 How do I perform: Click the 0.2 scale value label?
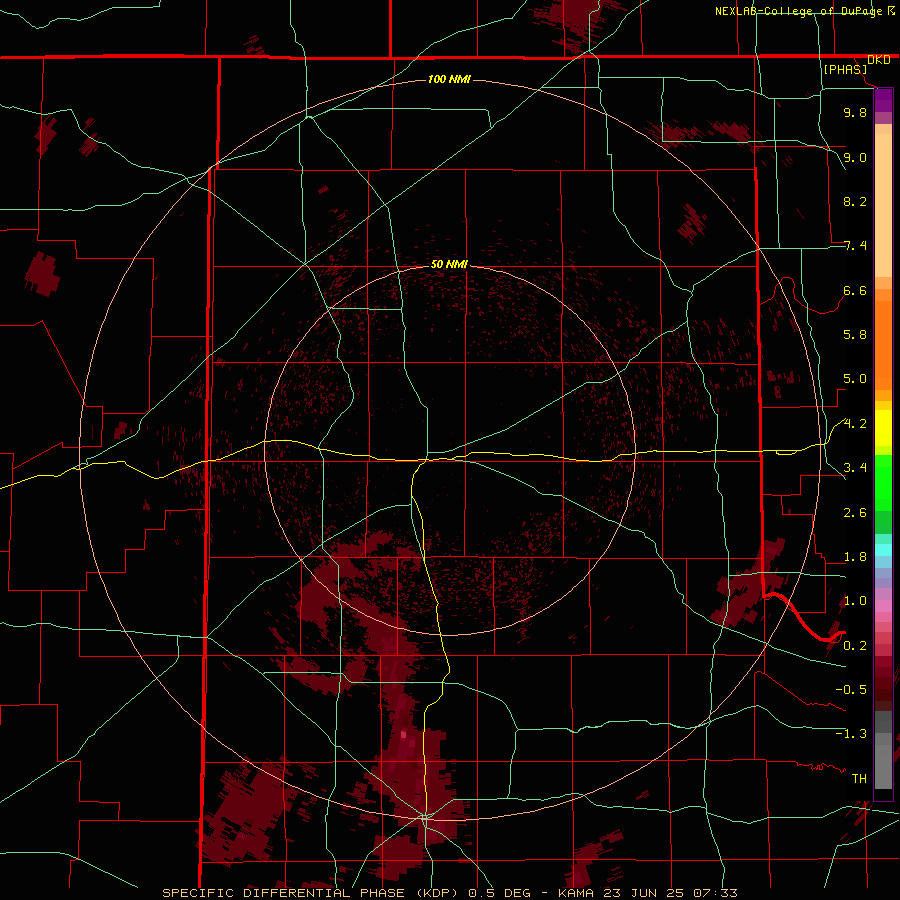click(x=855, y=646)
